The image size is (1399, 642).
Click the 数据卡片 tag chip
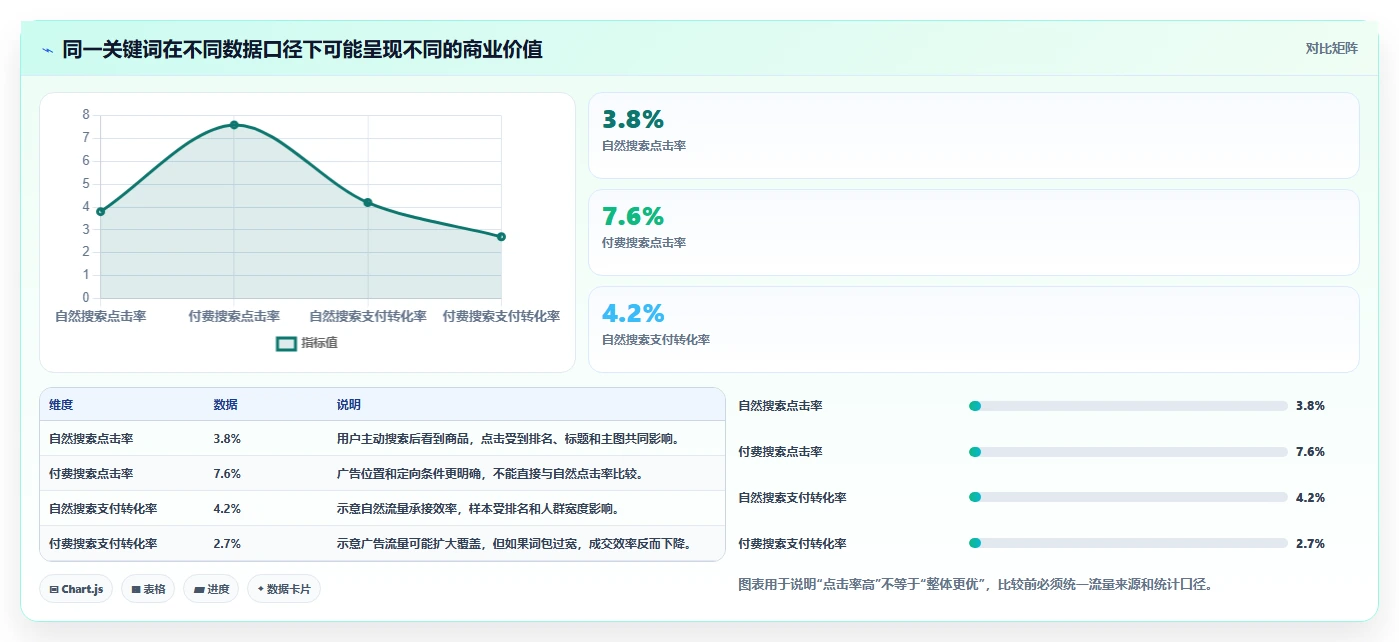(284, 589)
